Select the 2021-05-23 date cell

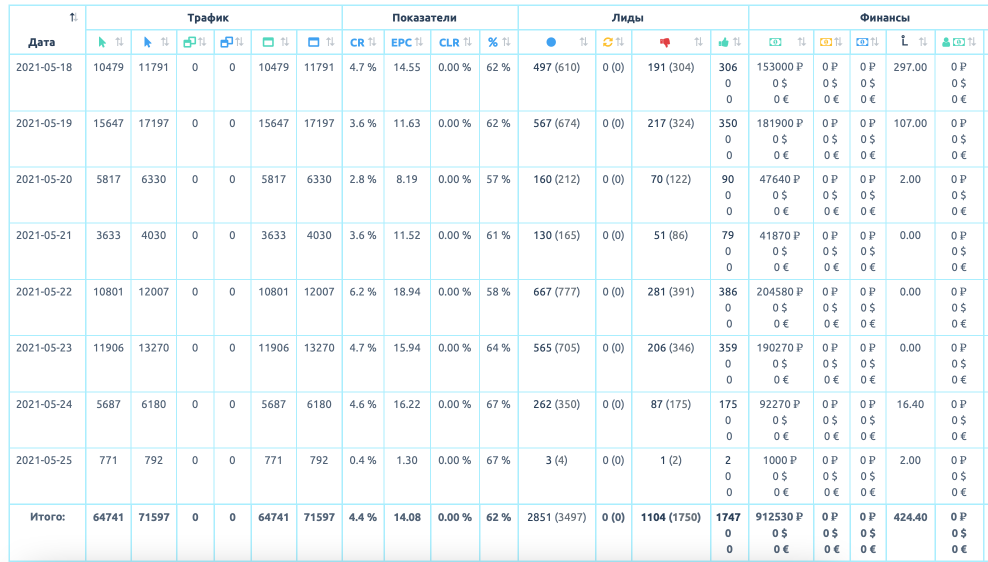[x=44, y=348]
